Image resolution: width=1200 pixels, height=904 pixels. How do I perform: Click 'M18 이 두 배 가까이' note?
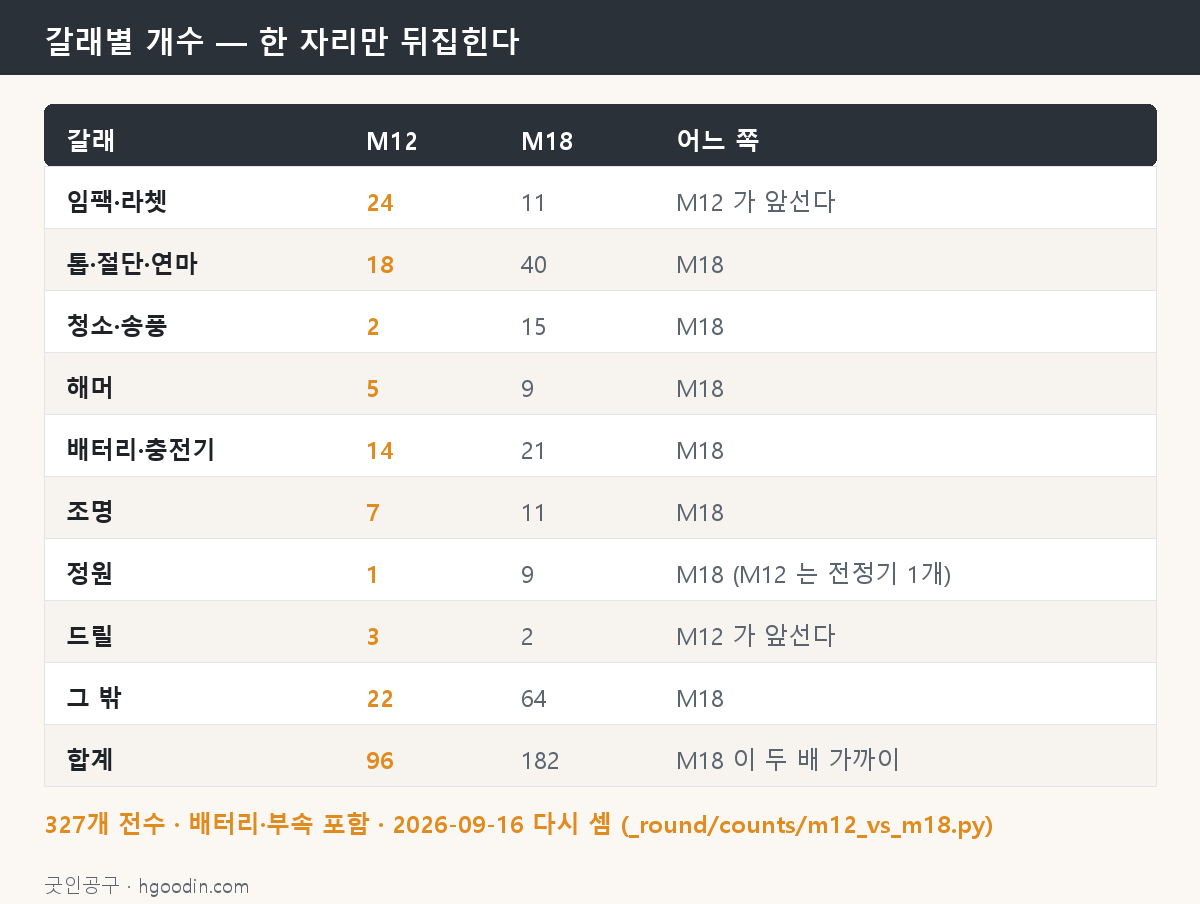point(788,760)
